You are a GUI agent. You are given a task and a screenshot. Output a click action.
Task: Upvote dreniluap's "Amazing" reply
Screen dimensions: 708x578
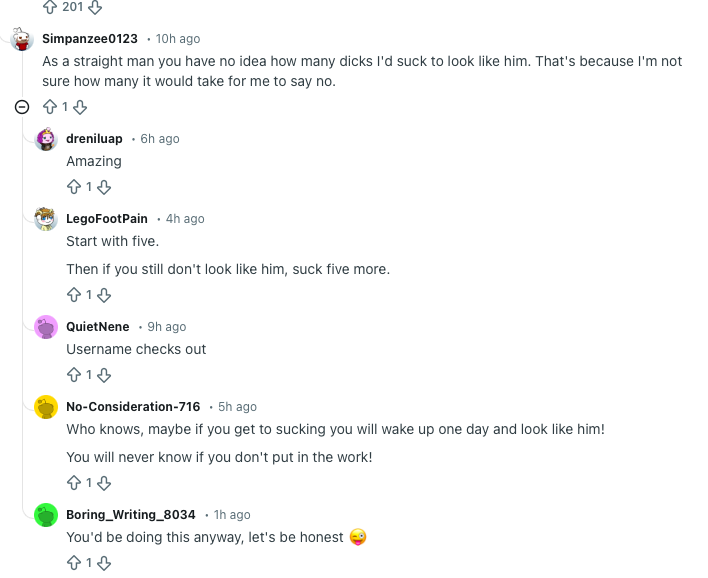click(x=73, y=186)
